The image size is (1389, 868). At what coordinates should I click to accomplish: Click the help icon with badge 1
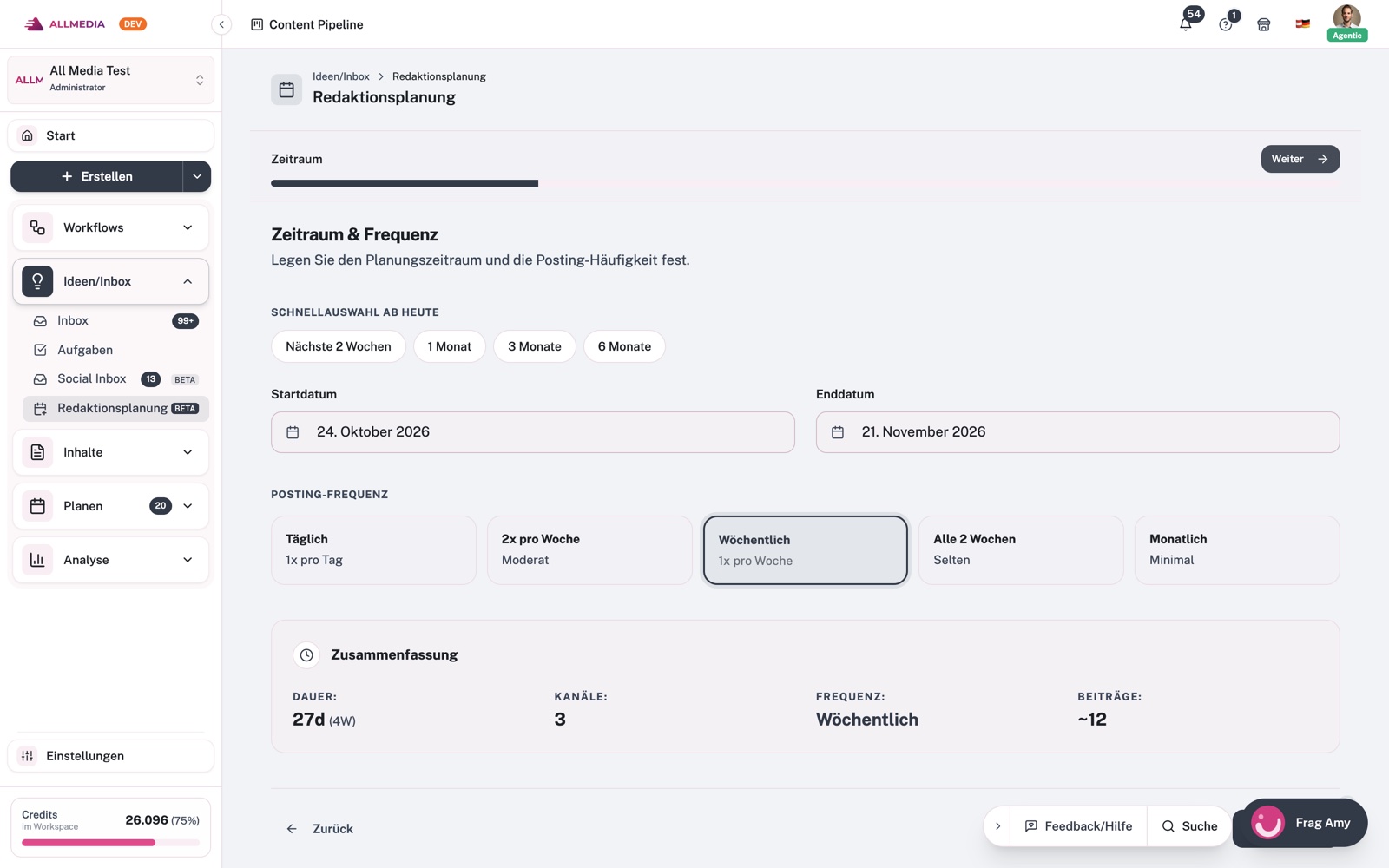click(1226, 24)
